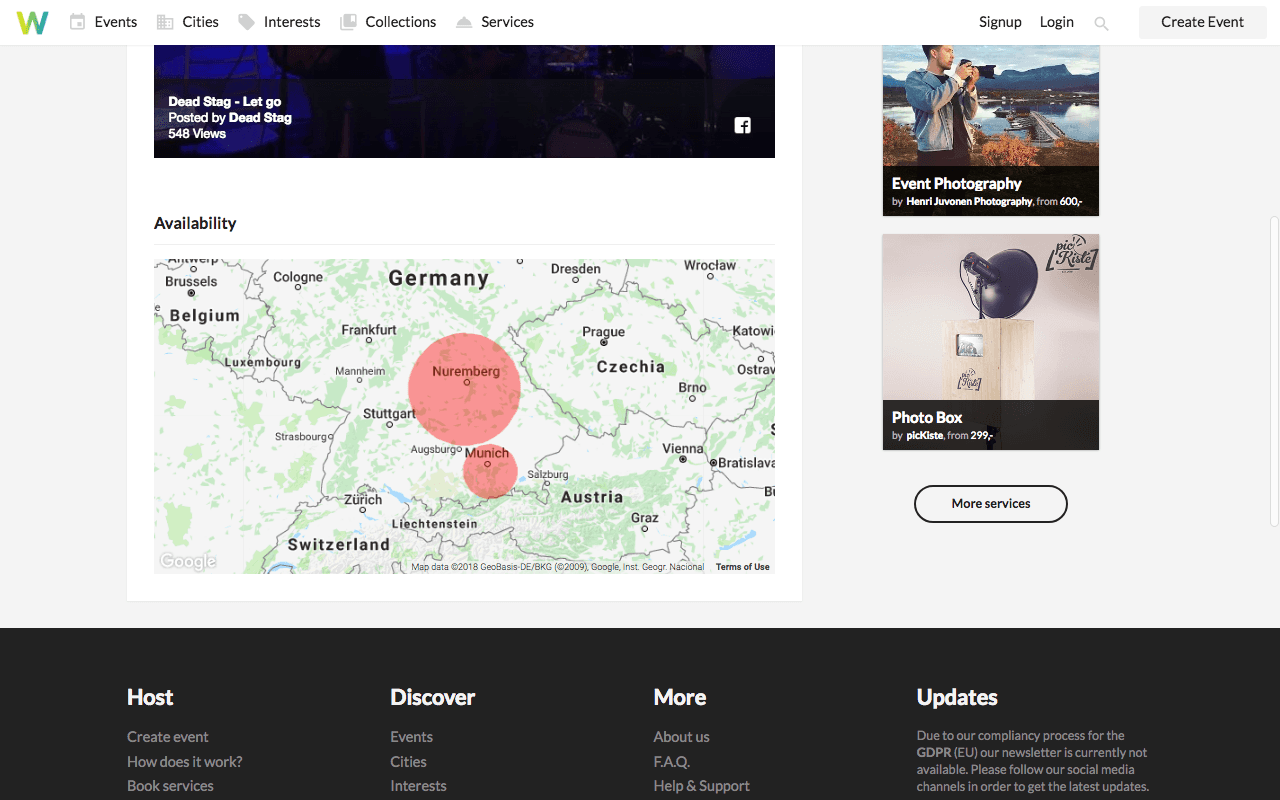
Task: Click the buildings icon beside Cities
Action: (x=164, y=22)
